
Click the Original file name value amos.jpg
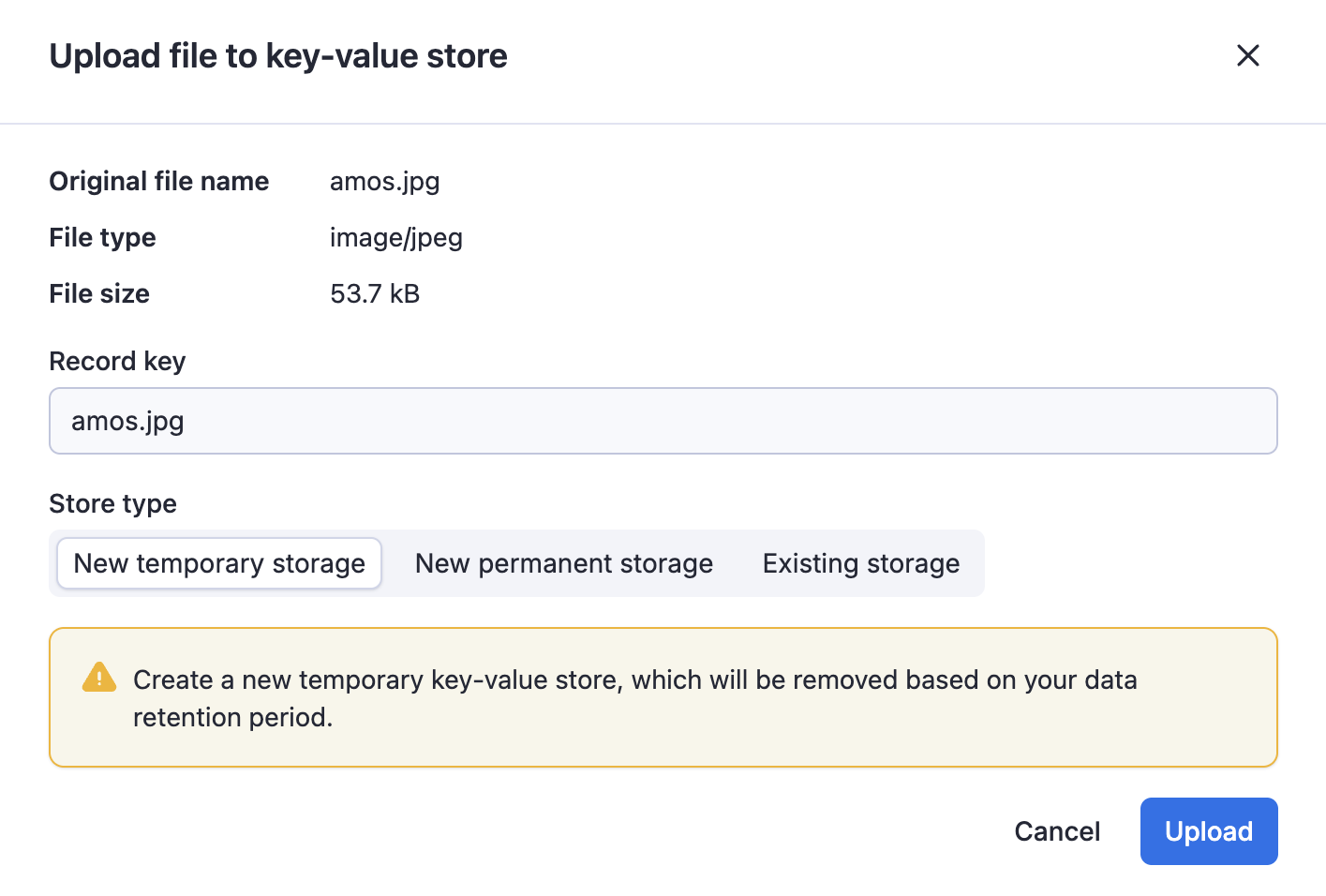(384, 181)
